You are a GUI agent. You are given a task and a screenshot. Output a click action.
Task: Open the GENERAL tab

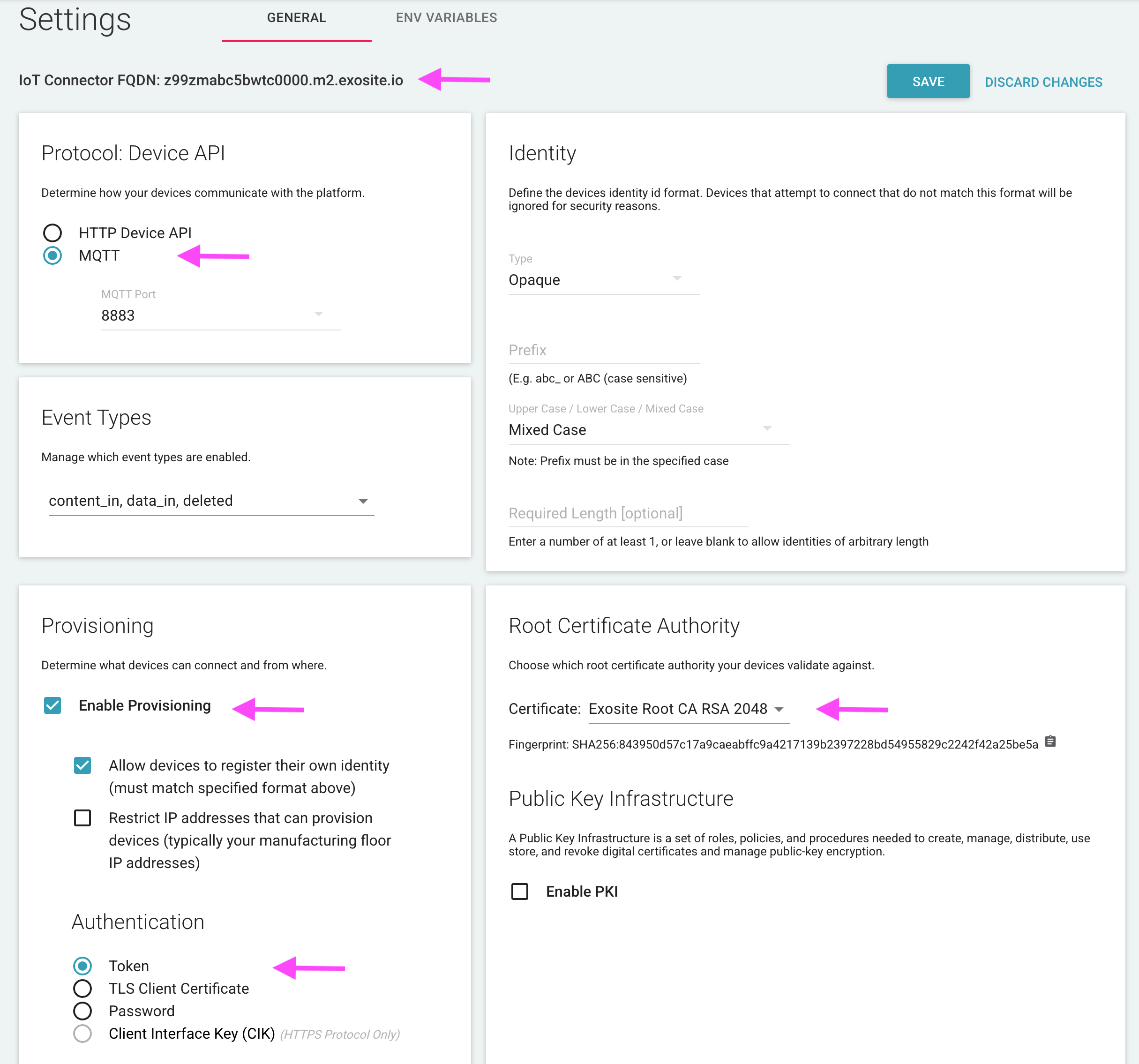[x=296, y=18]
